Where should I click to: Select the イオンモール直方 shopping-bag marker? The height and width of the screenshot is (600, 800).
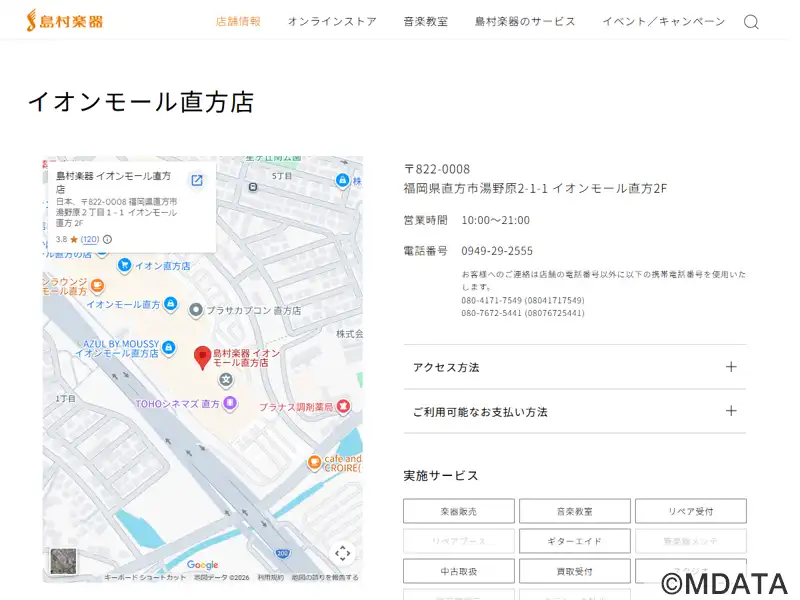pyautogui.click(x=171, y=304)
